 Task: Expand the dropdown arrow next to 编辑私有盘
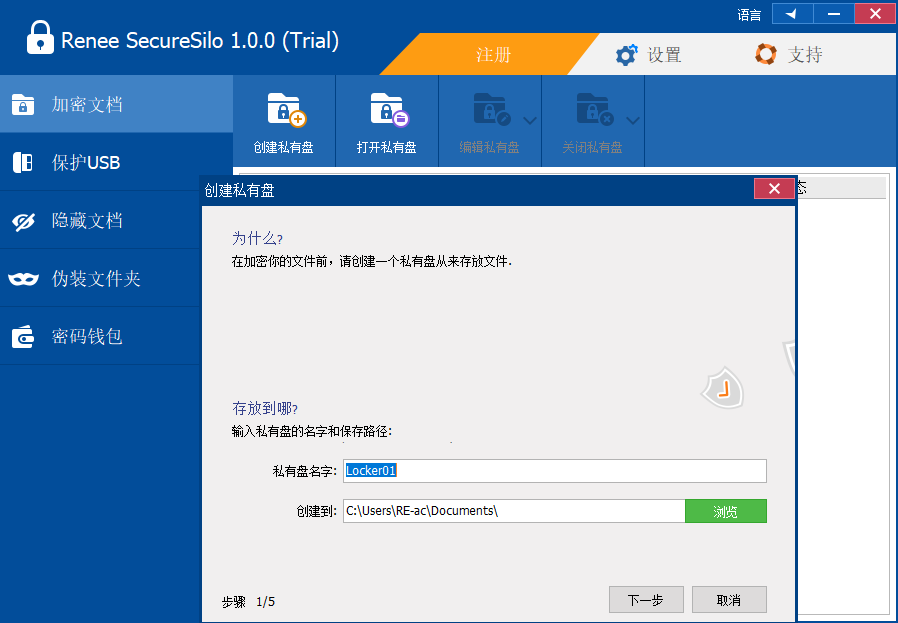pyautogui.click(x=530, y=120)
